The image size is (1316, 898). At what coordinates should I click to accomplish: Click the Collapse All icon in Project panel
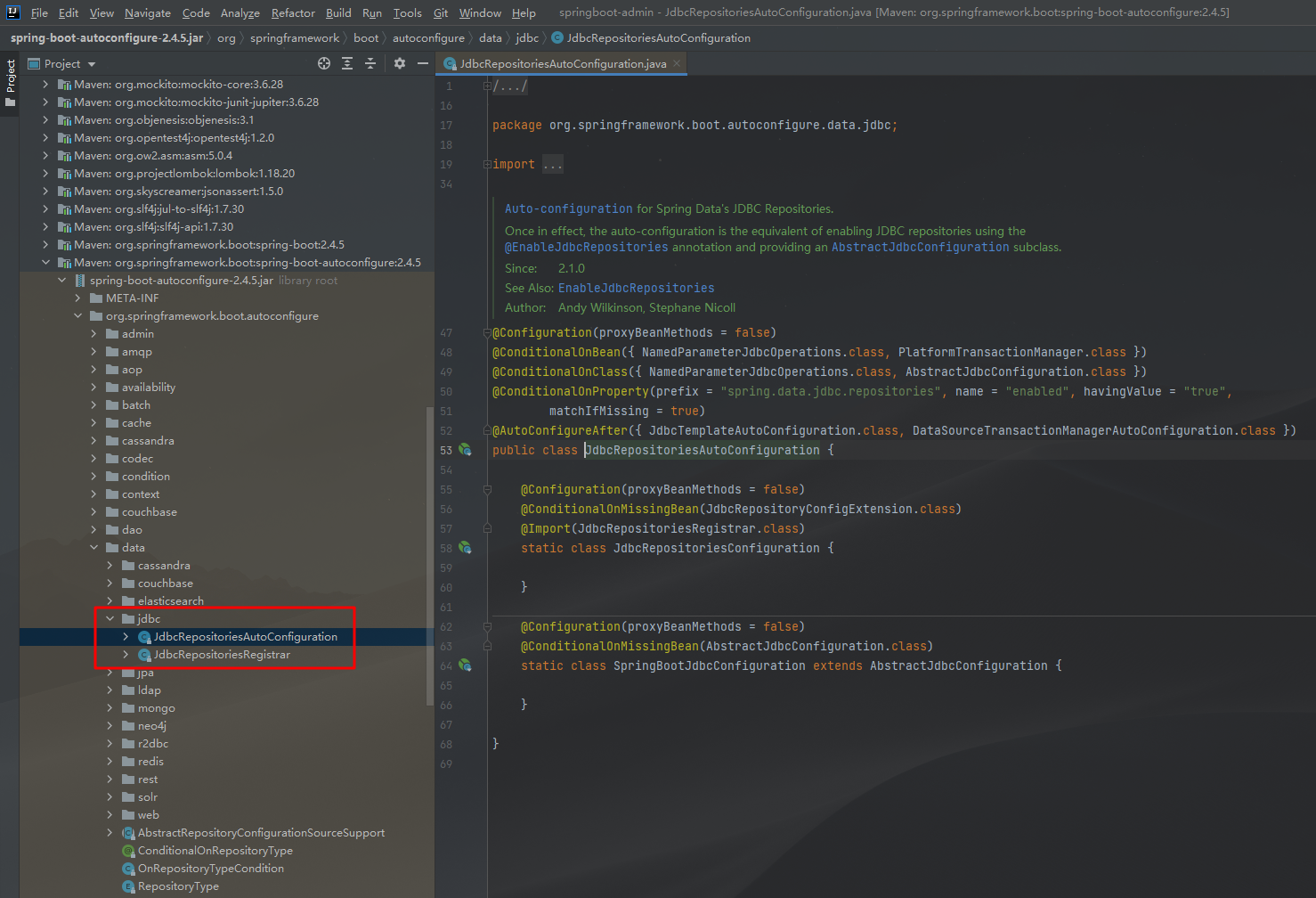pos(370,63)
